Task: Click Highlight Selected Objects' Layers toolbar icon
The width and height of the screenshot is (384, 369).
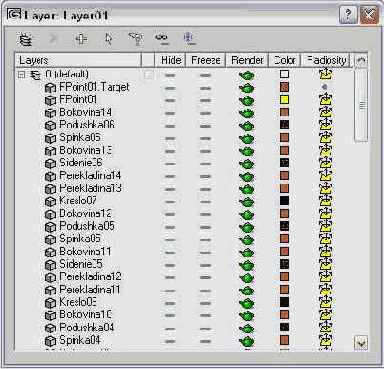Action: (136, 39)
